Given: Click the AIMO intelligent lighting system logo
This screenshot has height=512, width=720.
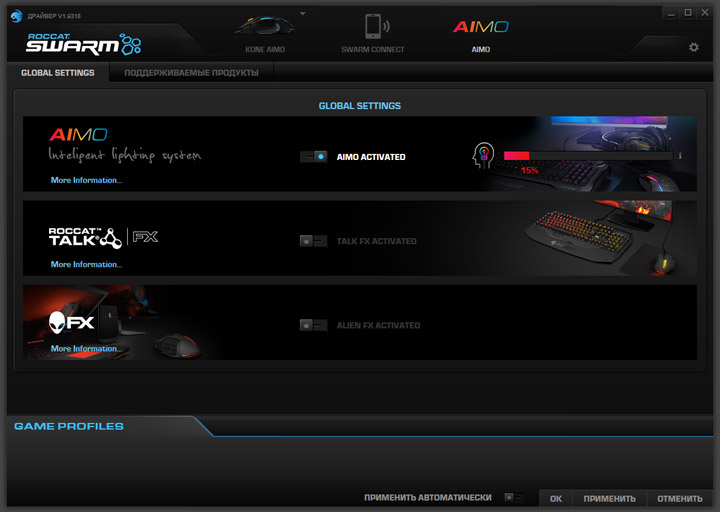Looking at the screenshot, I should coord(124,145).
